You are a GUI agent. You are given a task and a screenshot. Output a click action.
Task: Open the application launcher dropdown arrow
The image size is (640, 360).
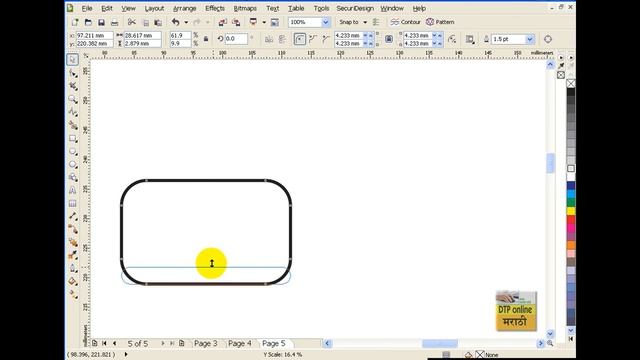point(264,22)
